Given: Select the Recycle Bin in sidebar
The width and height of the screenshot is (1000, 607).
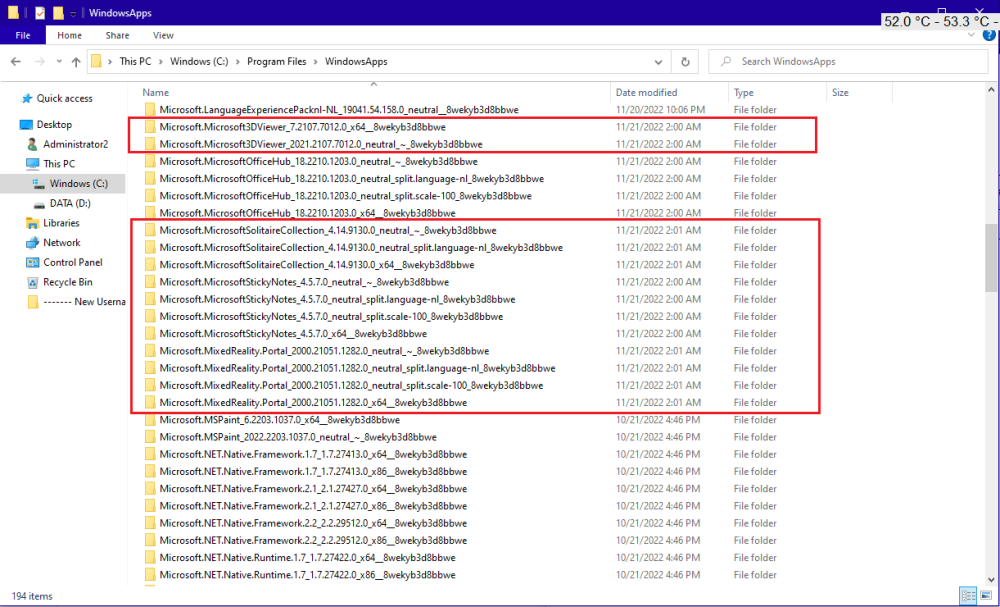Looking at the screenshot, I should [60, 282].
